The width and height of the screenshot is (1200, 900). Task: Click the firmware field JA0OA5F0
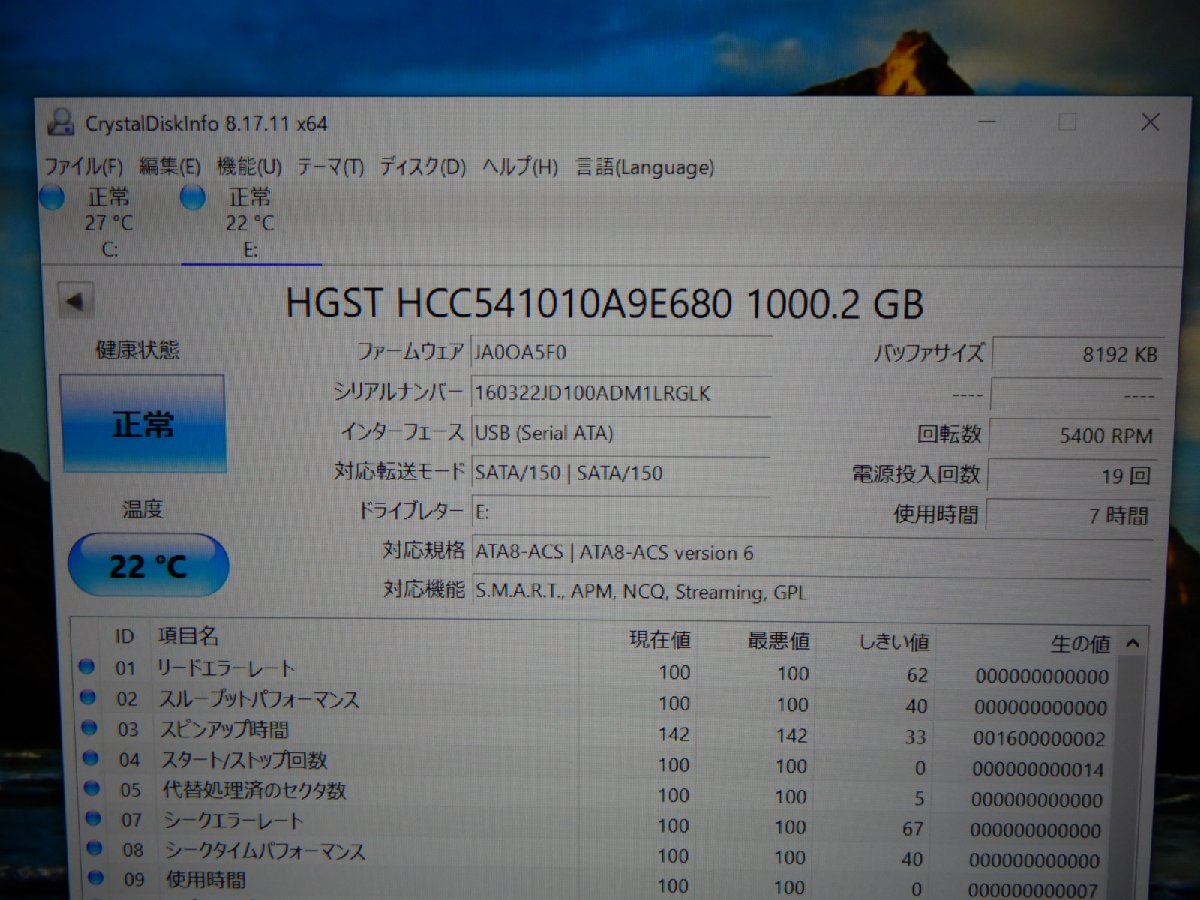pos(620,352)
